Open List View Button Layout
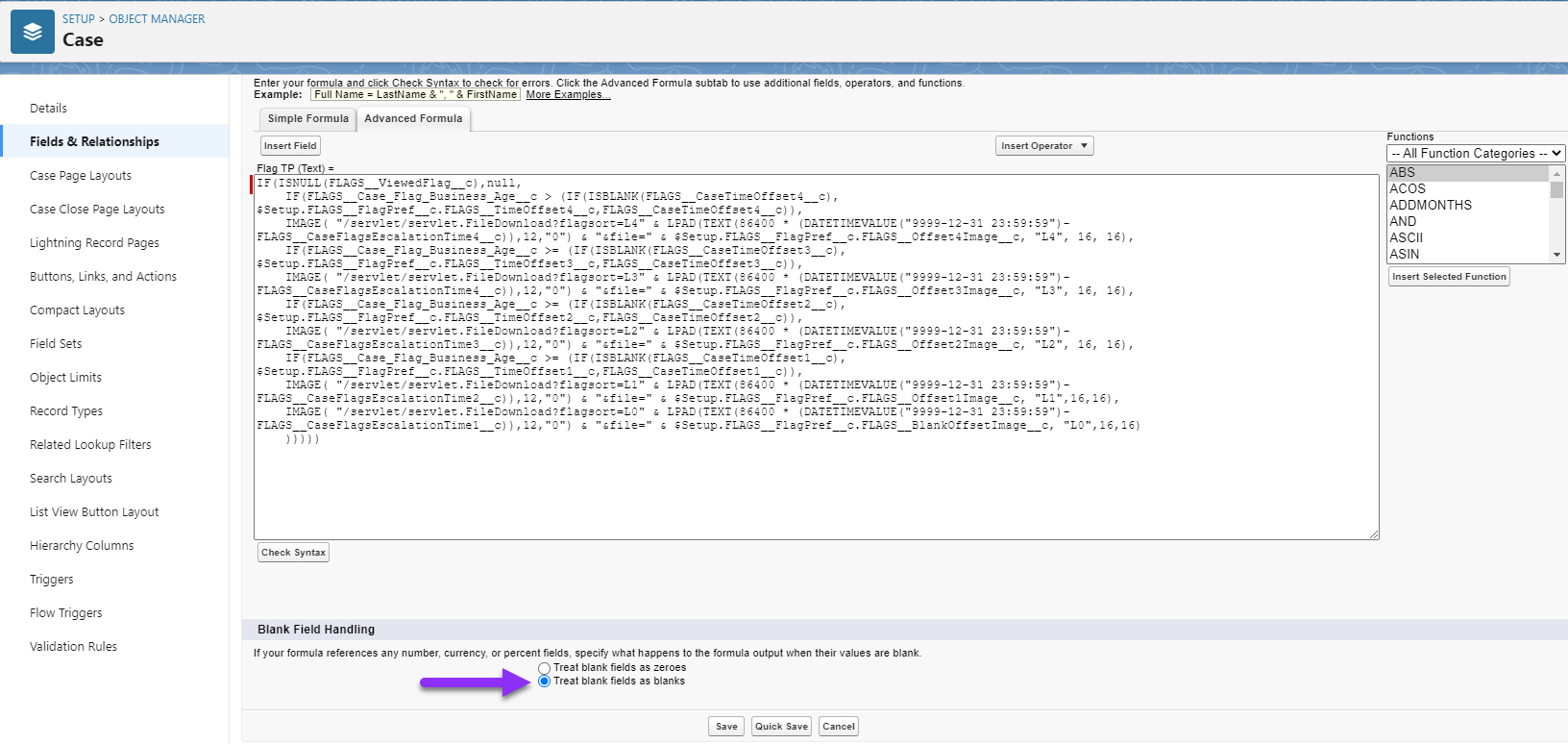Image resolution: width=1568 pixels, height=744 pixels. pyautogui.click(x=94, y=512)
